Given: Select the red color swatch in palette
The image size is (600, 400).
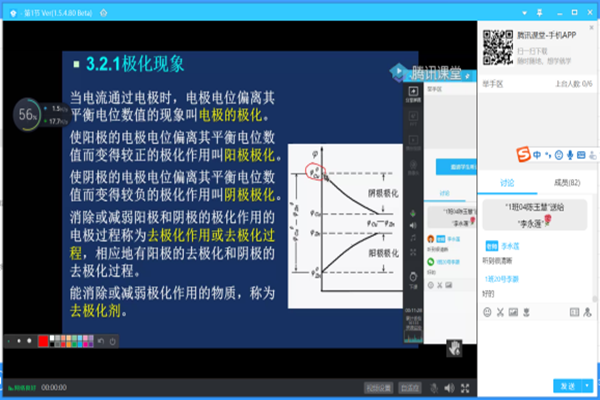Looking at the screenshot, I should [41, 342].
